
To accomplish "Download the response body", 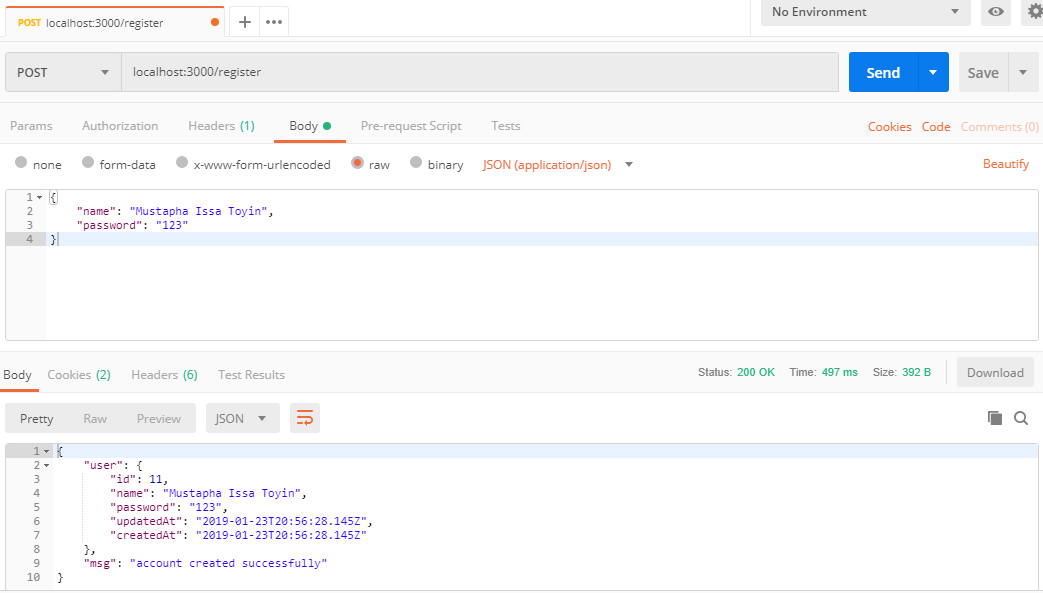I will coord(995,371).
